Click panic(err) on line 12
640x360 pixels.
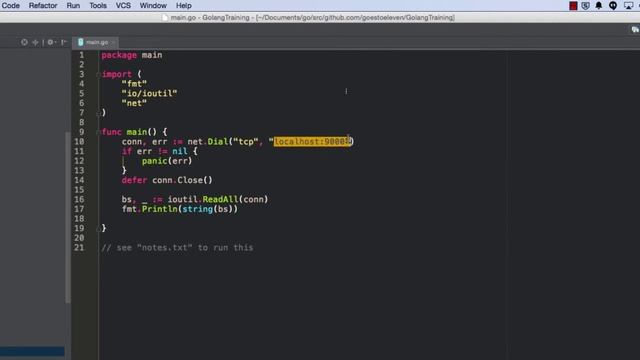[167, 161]
